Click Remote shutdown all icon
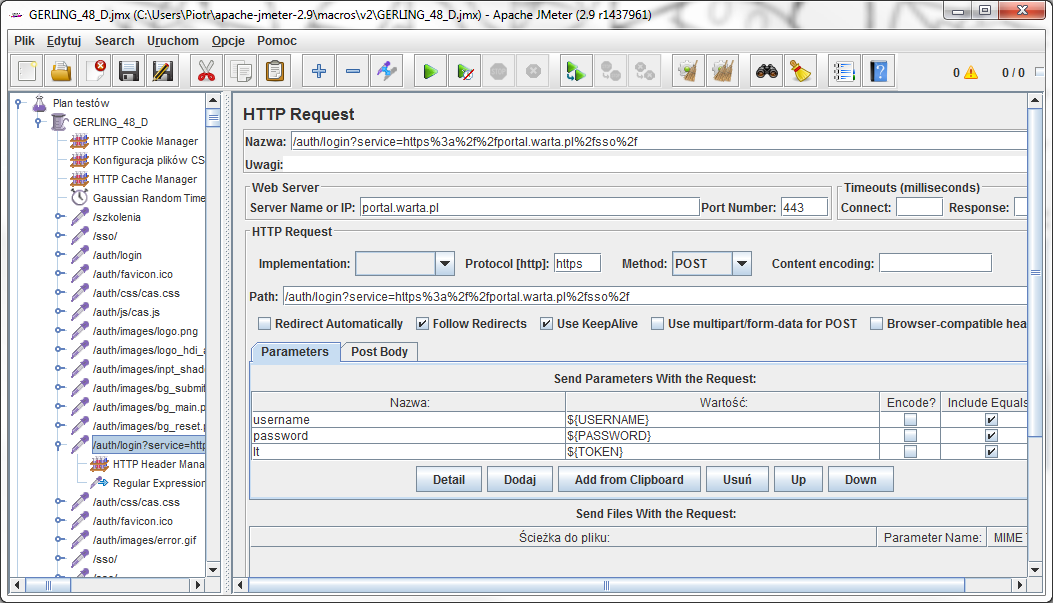The height and width of the screenshot is (603, 1053). pos(645,71)
